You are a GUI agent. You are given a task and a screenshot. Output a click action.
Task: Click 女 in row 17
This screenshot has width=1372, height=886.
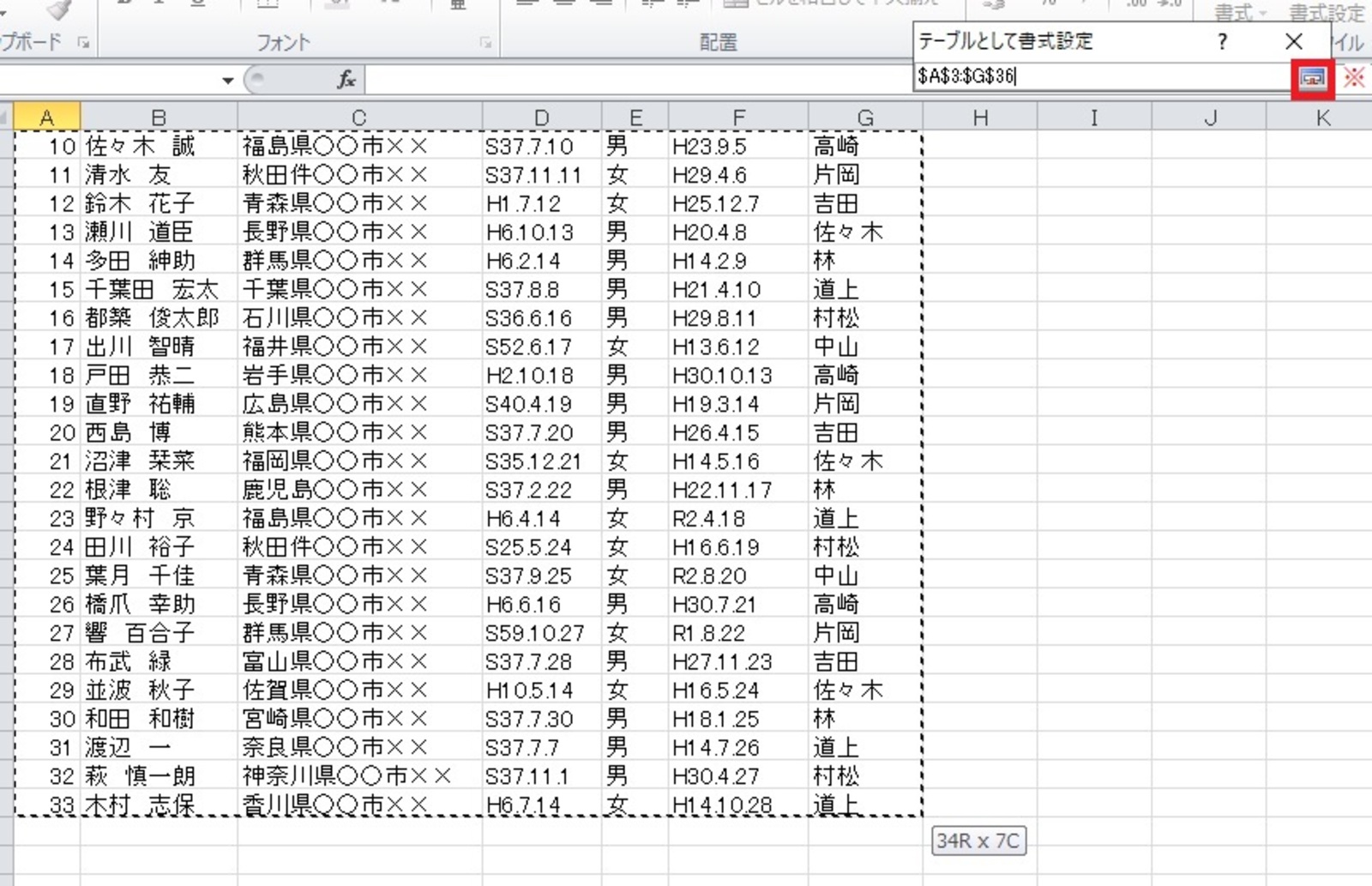(x=635, y=347)
